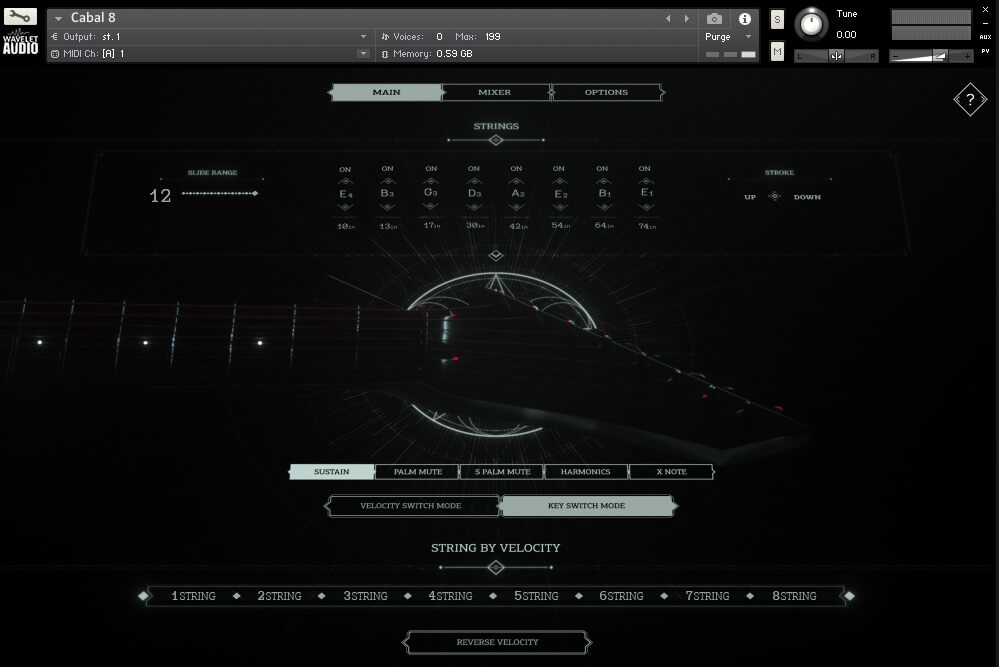Click the PV icon in the Kontakt header
The width and height of the screenshot is (999, 667).
[x=988, y=51]
